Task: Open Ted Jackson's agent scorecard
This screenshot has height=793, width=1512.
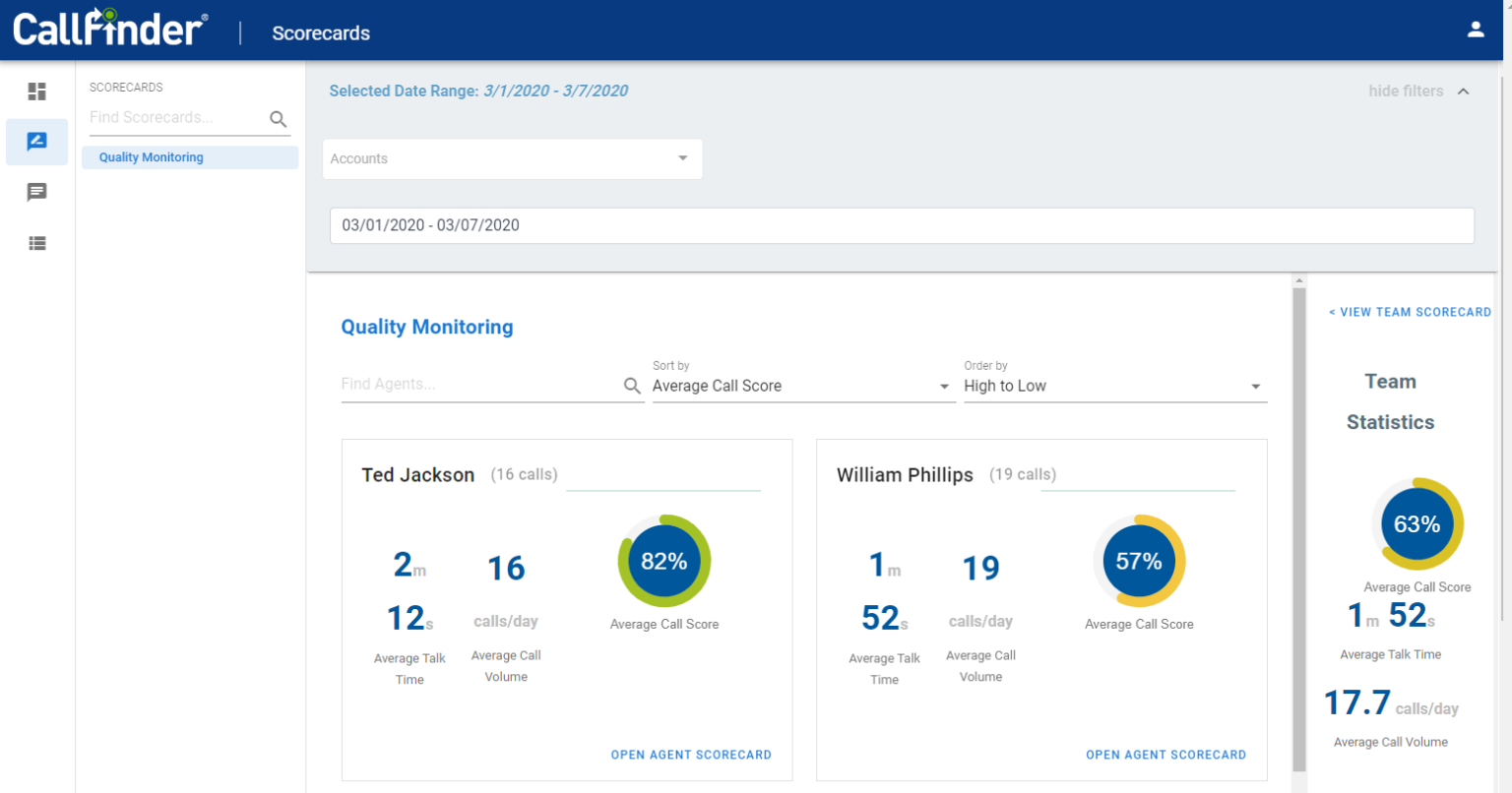Action: 690,755
